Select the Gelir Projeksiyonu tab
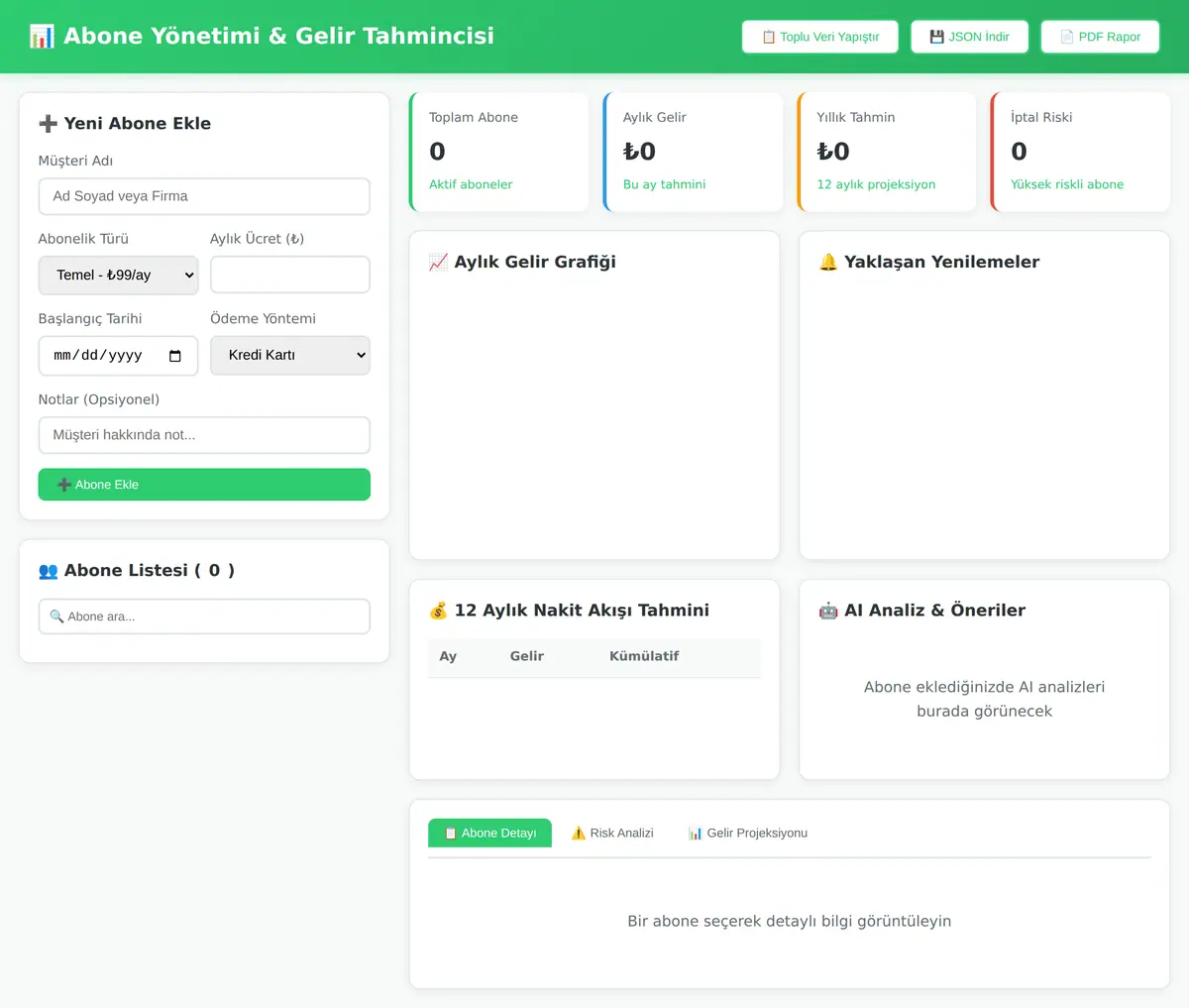 [748, 833]
